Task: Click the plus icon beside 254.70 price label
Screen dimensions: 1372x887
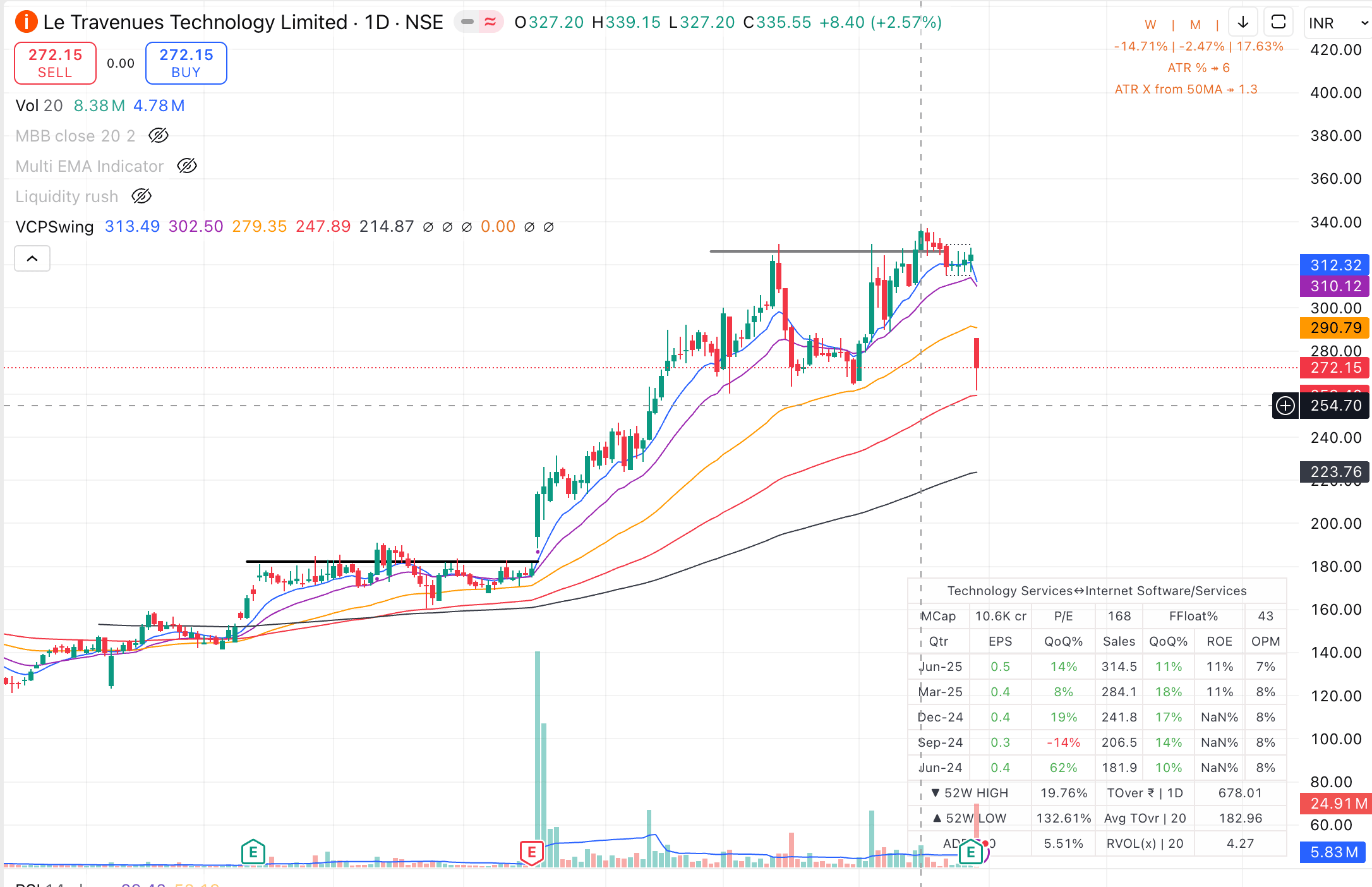Action: coord(1285,406)
